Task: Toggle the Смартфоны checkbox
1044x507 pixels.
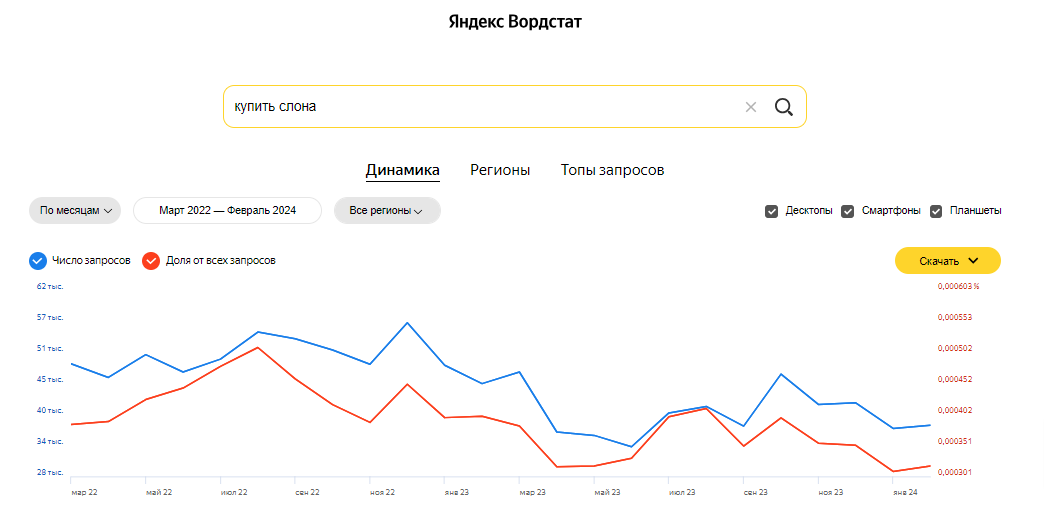Action: pyautogui.click(x=848, y=211)
